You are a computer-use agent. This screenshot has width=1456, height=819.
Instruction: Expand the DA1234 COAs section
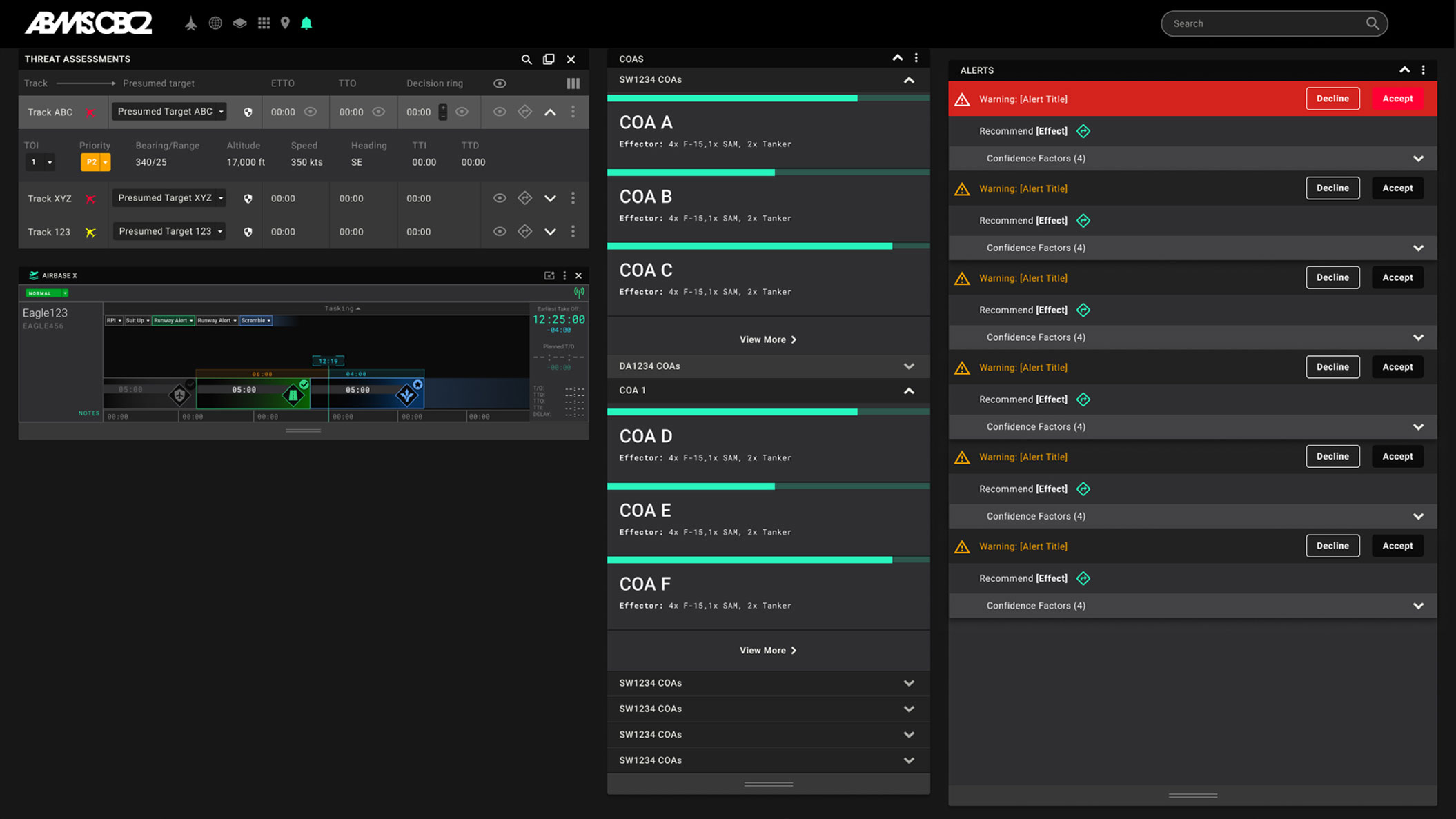pyautogui.click(x=909, y=366)
